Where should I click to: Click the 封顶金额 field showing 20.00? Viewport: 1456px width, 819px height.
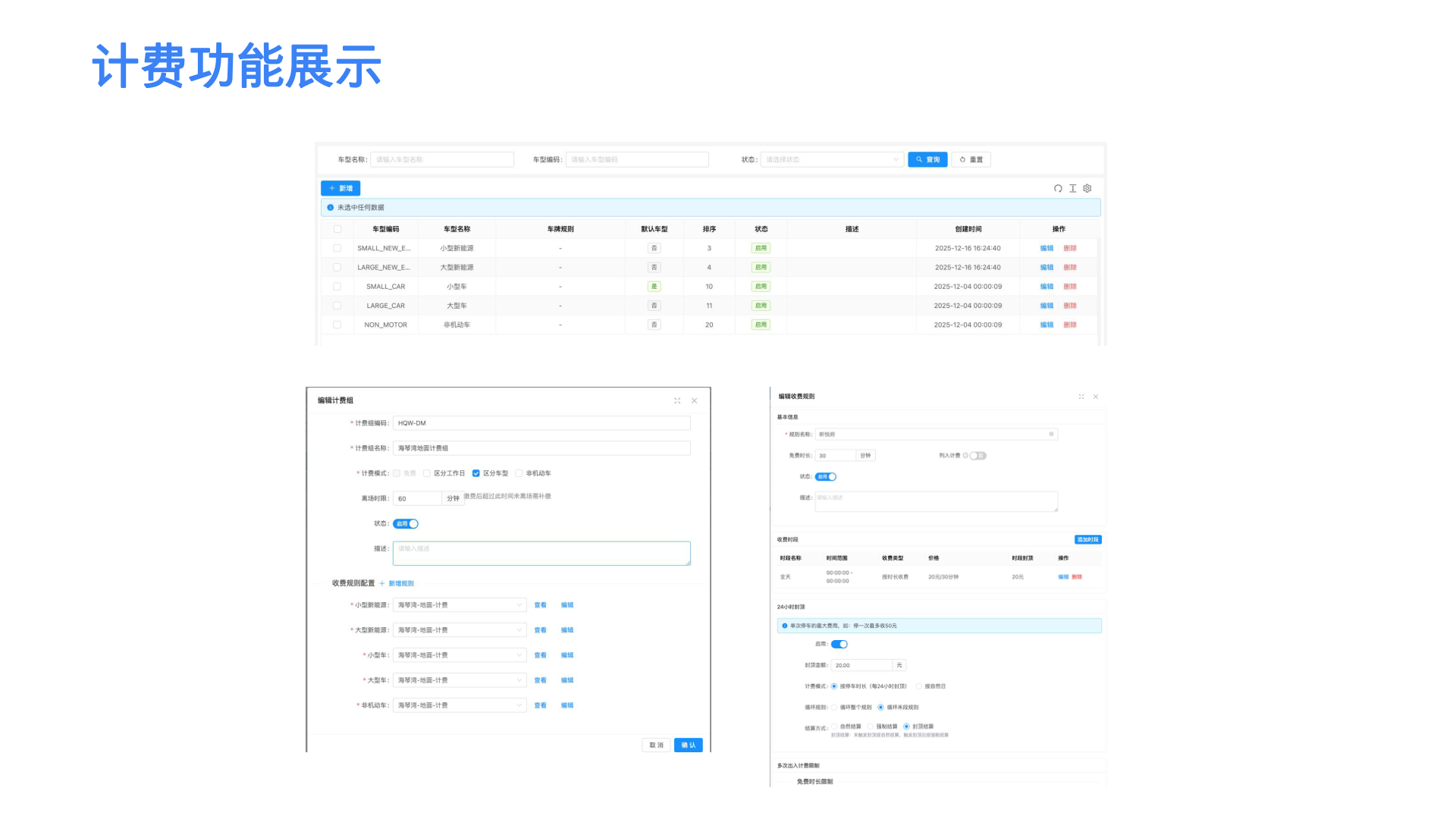click(861, 665)
